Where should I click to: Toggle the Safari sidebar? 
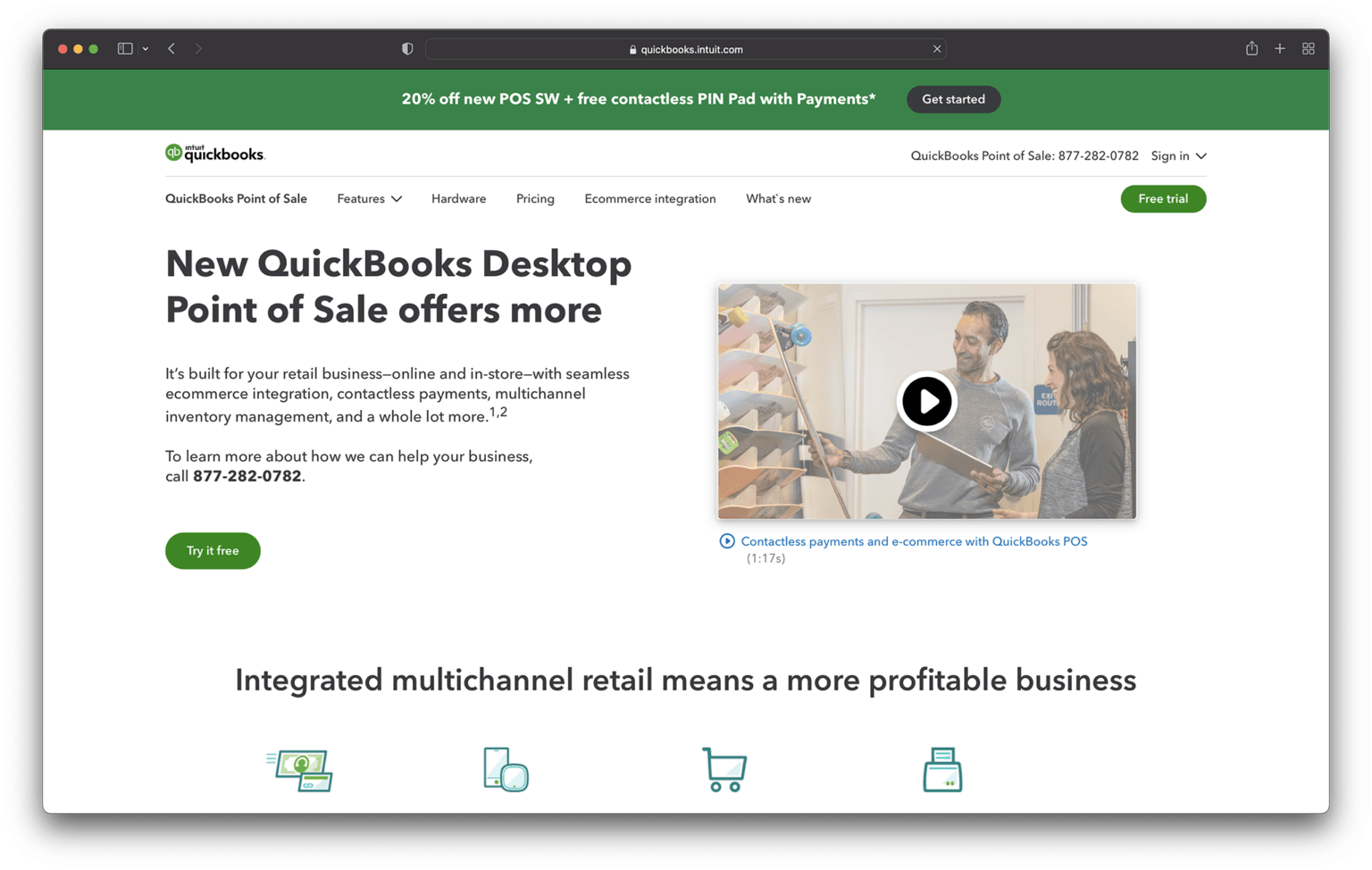coord(125,48)
